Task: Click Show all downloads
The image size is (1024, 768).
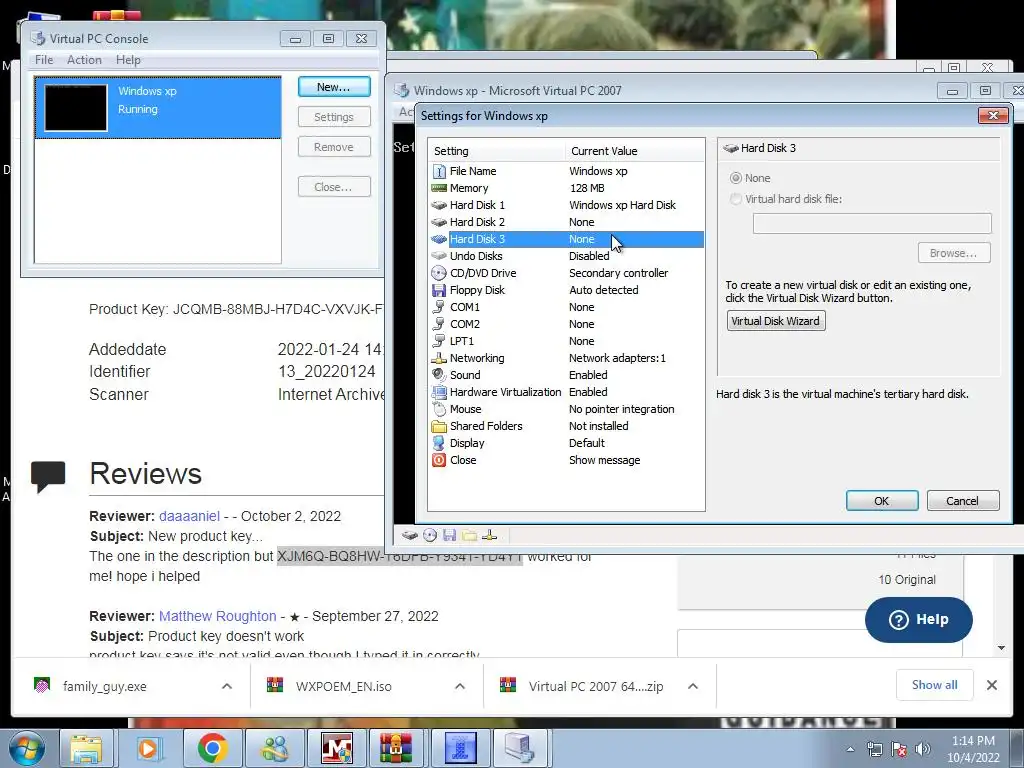Action: [x=935, y=685]
